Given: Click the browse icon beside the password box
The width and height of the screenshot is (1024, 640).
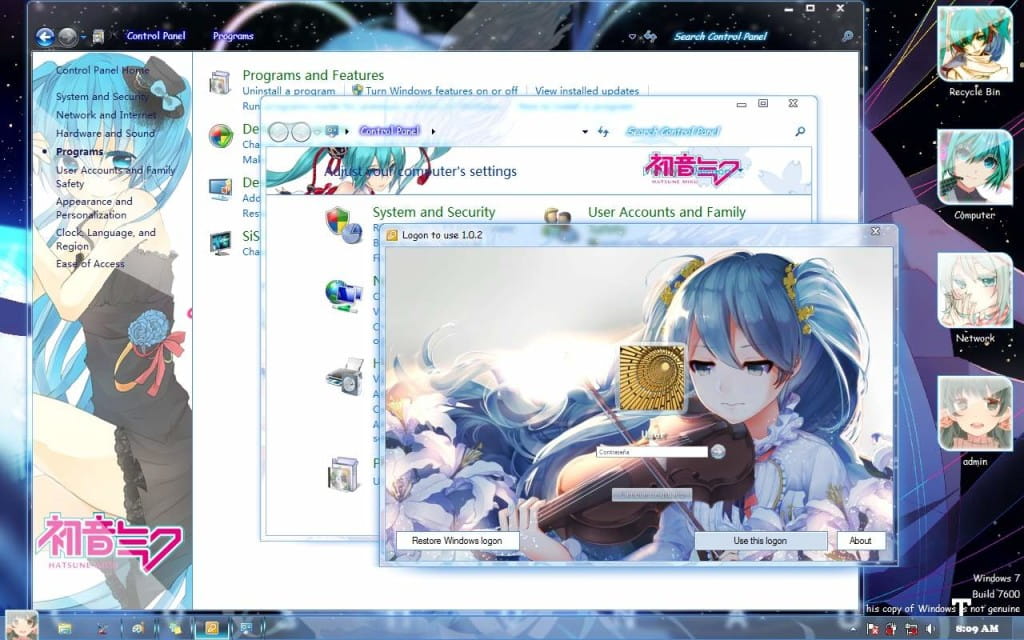Looking at the screenshot, I should pyautogui.click(x=717, y=452).
